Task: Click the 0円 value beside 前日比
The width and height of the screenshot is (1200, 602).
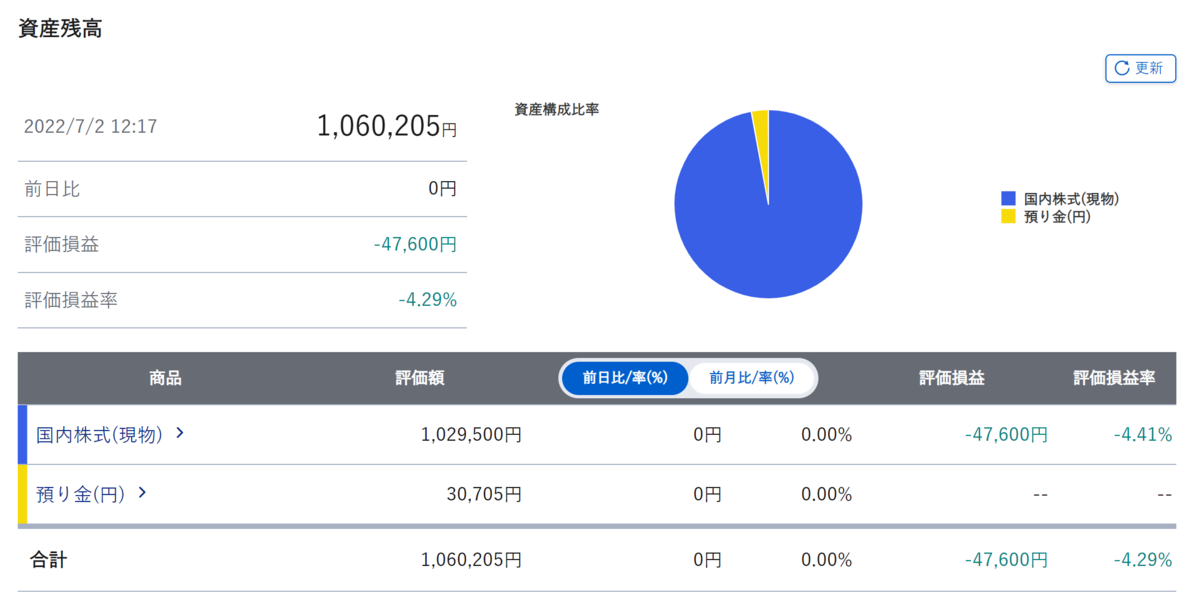Action: 442,189
